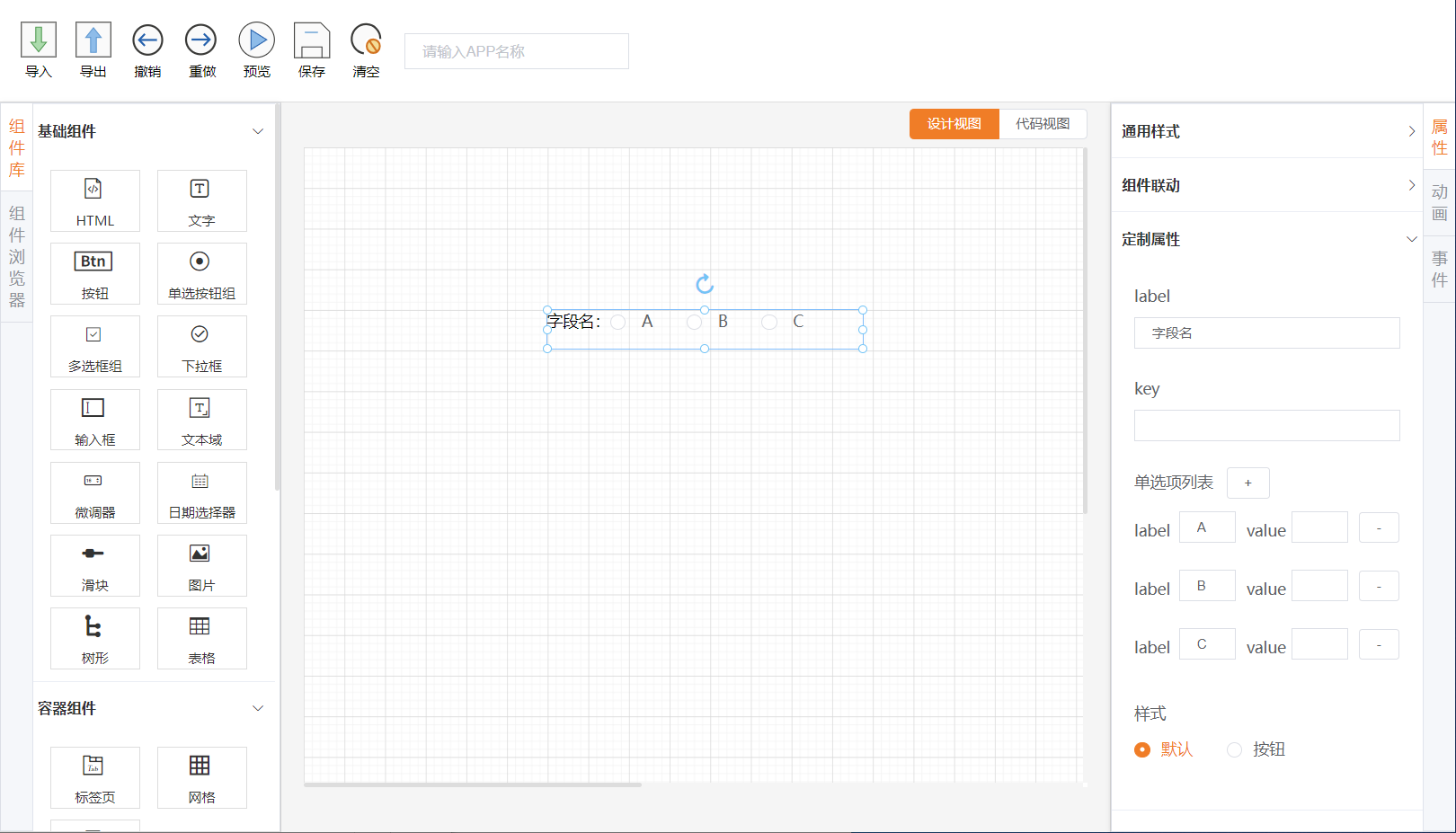Screen dimensions: 1456x833
Task: Redo with the 重做 arrow icon
Action: [x=201, y=40]
